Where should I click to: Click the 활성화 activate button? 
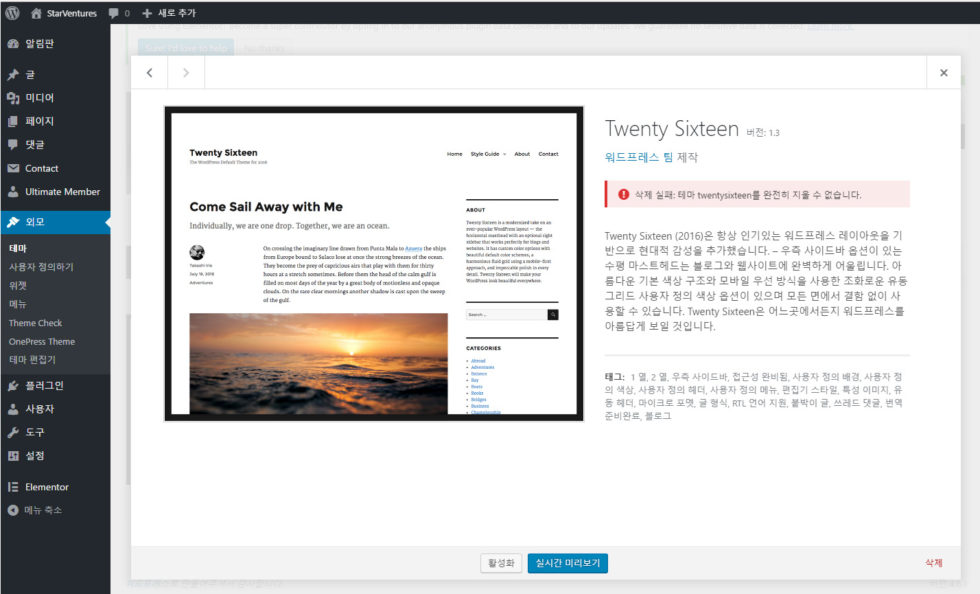pos(501,563)
